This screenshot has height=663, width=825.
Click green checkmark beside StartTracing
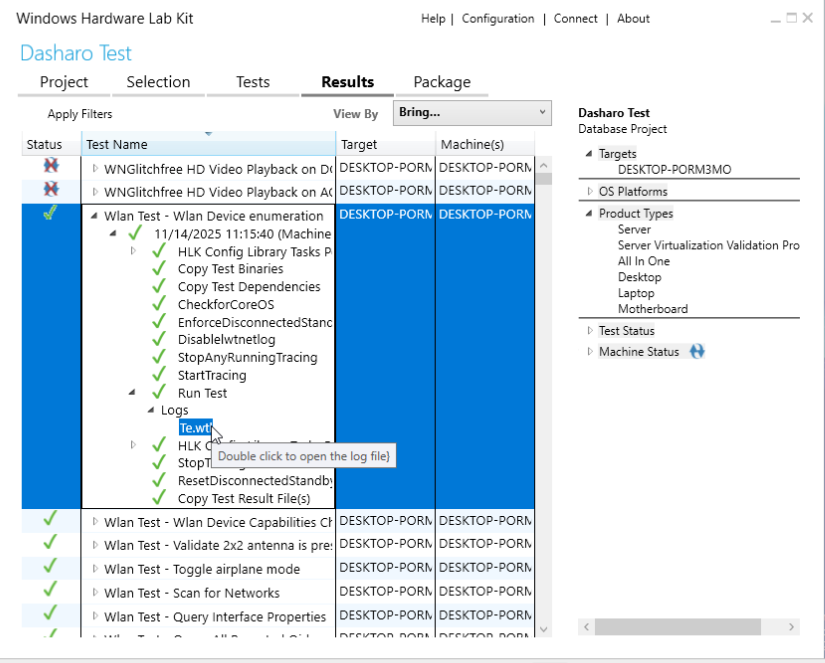coord(159,375)
